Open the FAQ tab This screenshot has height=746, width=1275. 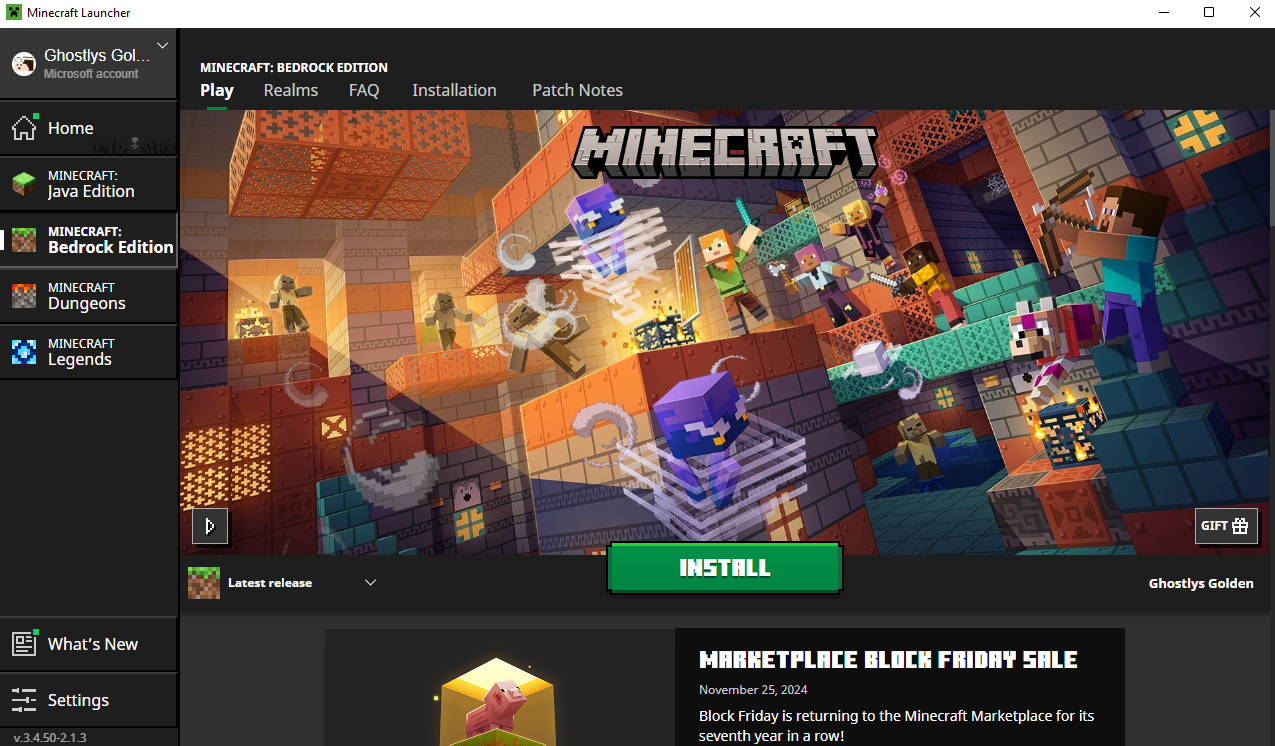click(364, 90)
